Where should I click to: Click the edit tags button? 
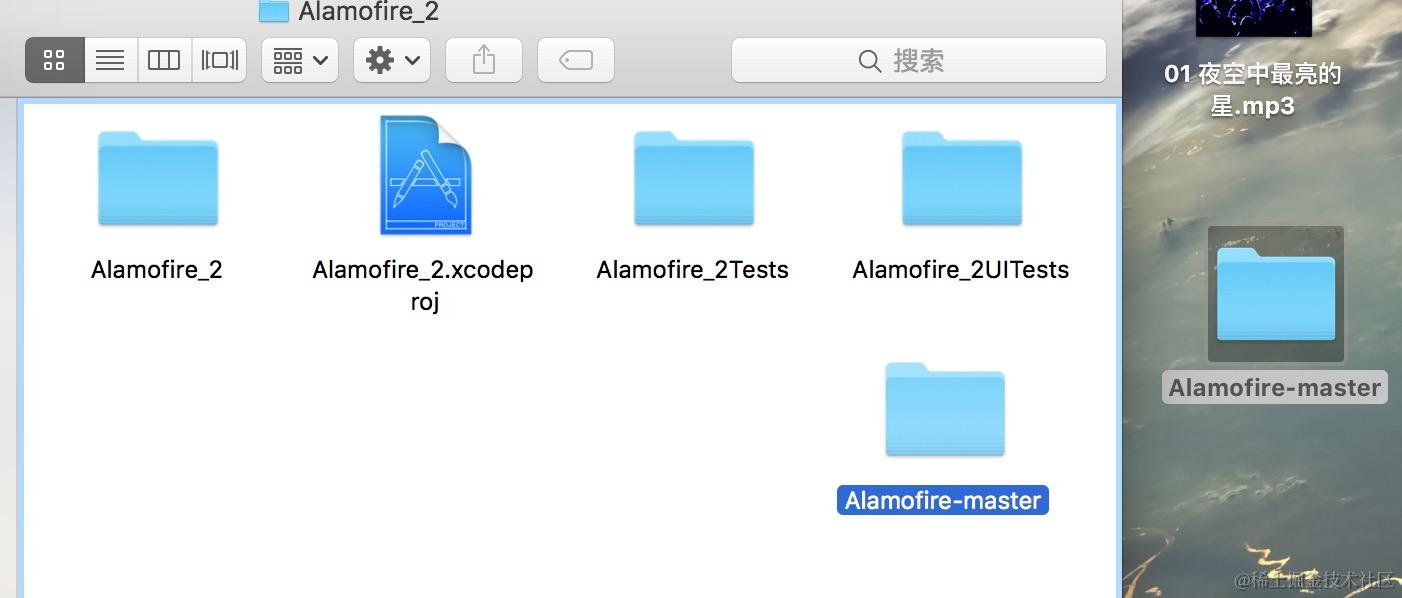tap(576, 60)
